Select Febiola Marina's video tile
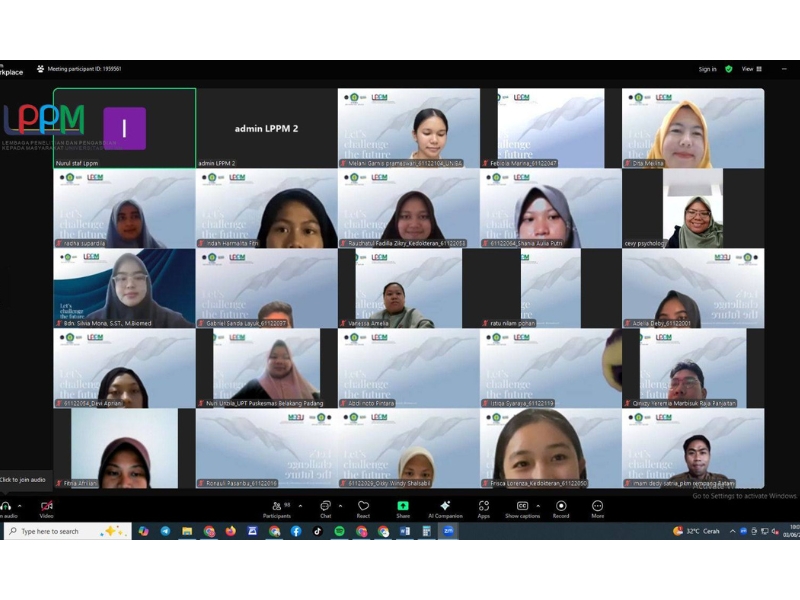The width and height of the screenshot is (800, 600). pos(551,128)
